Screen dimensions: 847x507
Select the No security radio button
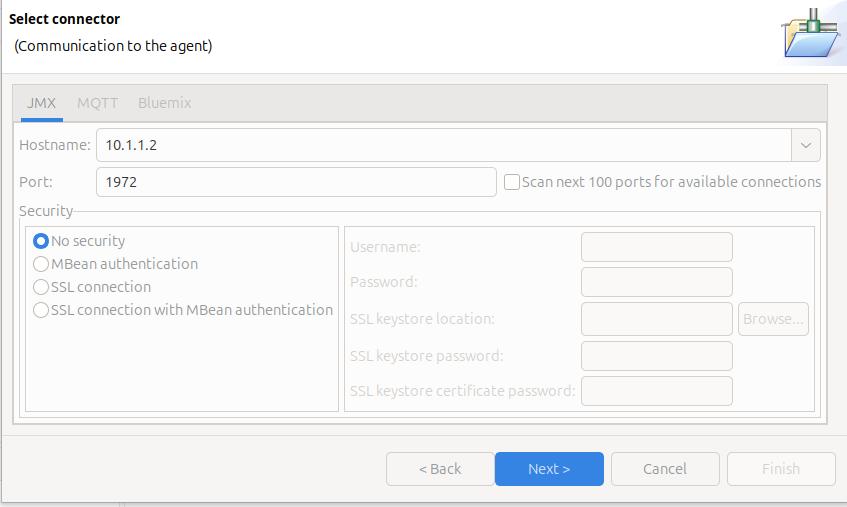tap(41, 241)
